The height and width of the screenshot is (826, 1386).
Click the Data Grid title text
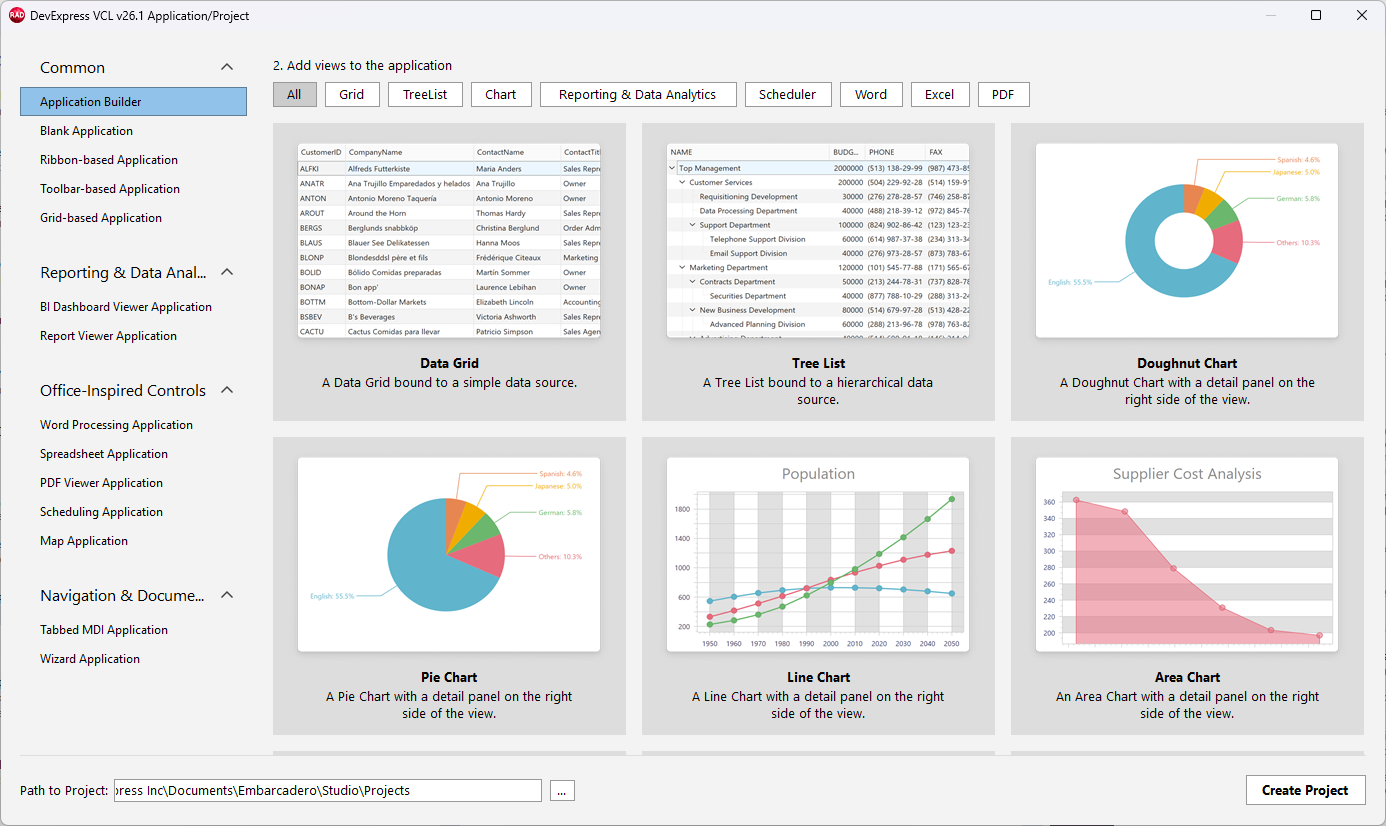(450, 364)
